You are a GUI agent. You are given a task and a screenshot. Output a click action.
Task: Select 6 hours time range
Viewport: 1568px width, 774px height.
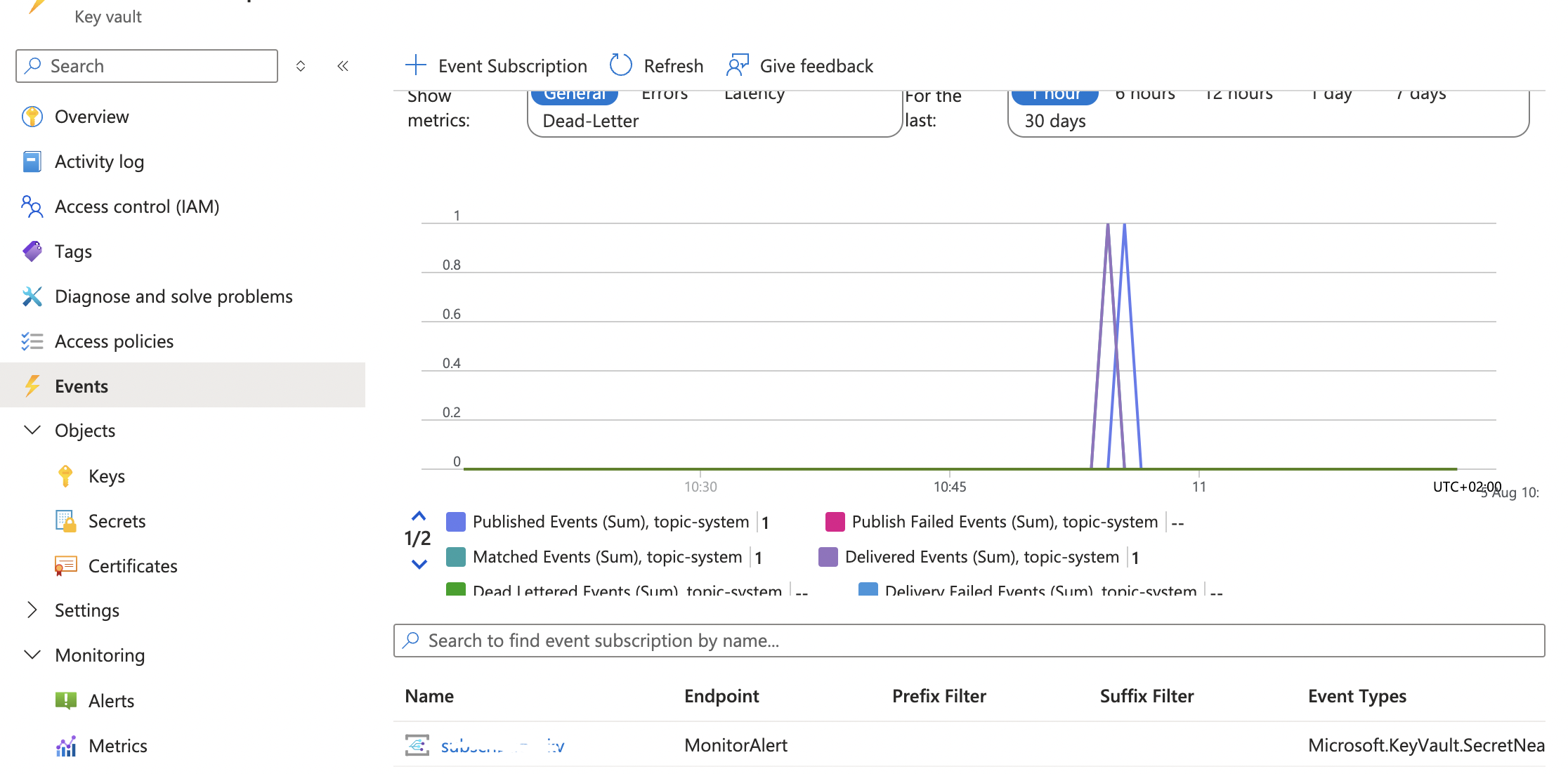coord(1145,95)
